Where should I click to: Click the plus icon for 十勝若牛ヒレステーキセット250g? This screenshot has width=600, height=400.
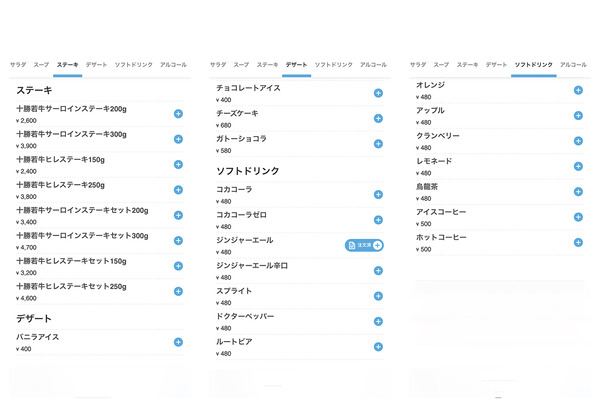[x=178, y=291]
